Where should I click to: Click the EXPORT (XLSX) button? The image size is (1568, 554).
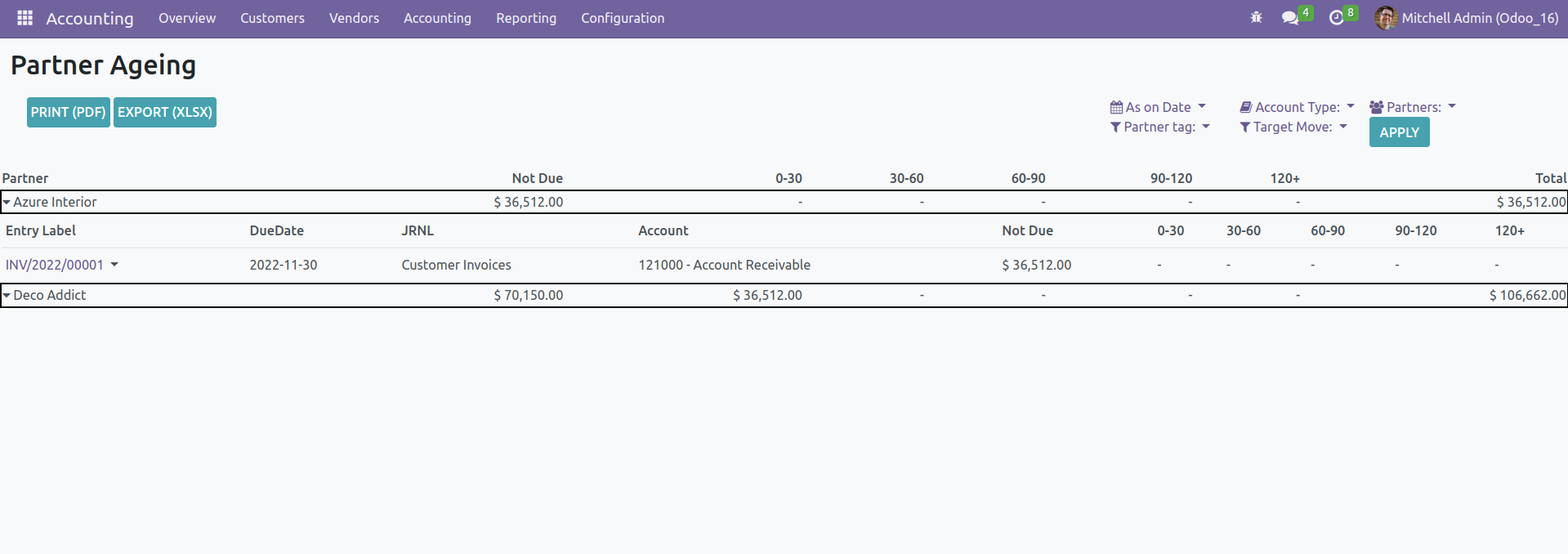[x=165, y=112]
